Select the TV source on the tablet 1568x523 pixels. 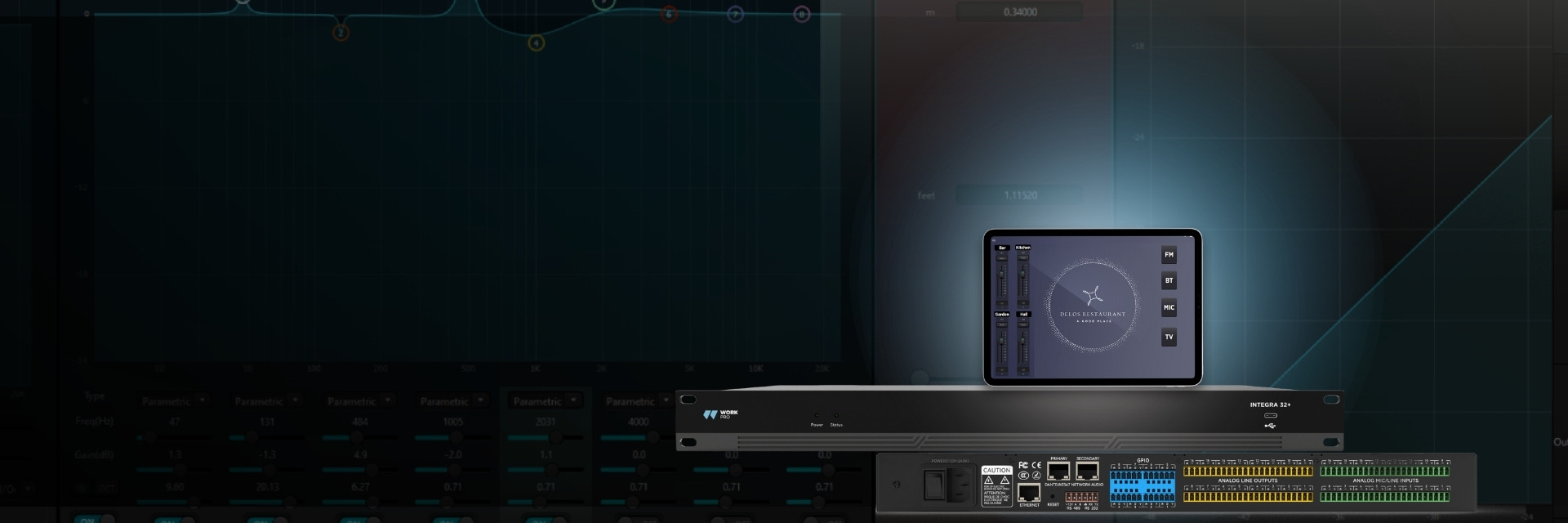coord(1169,337)
